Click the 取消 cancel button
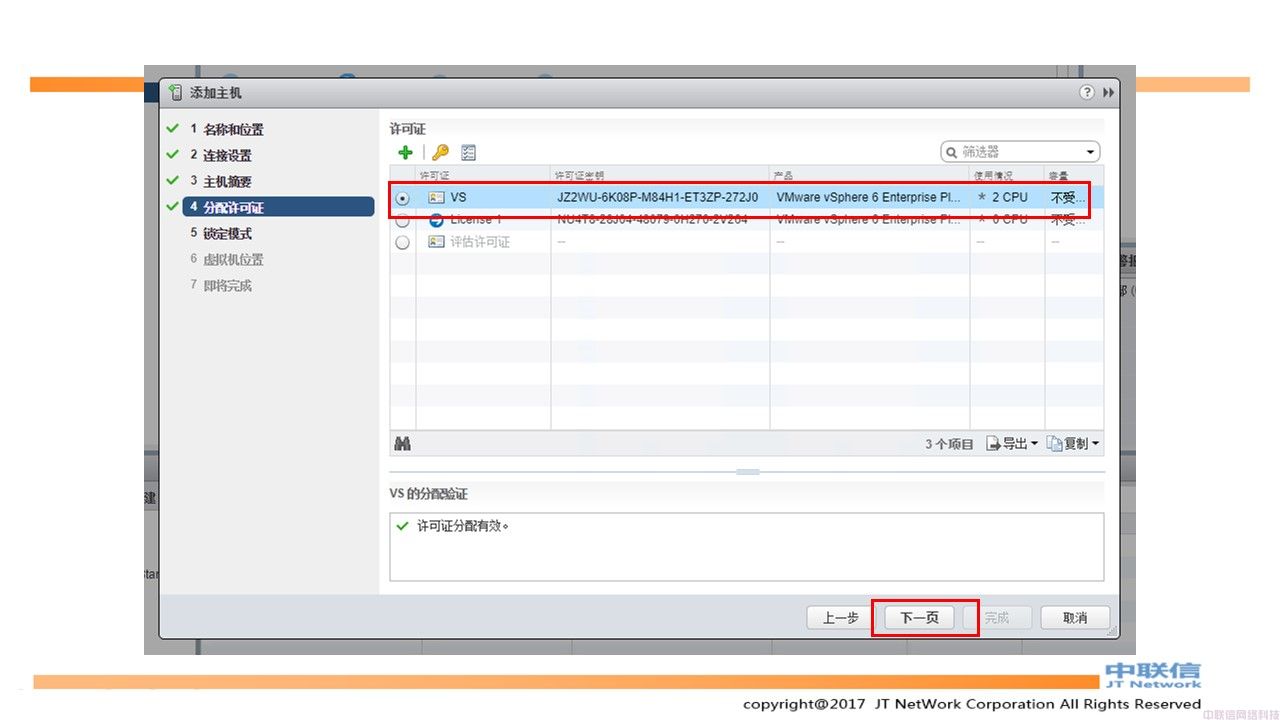1280x720 pixels. coord(1075,618)
